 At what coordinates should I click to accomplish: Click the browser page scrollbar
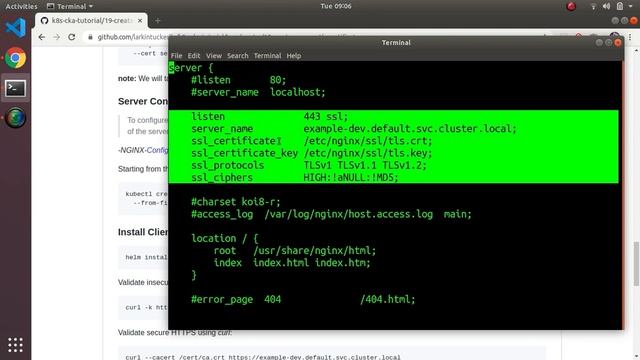[x=636, y=263]
